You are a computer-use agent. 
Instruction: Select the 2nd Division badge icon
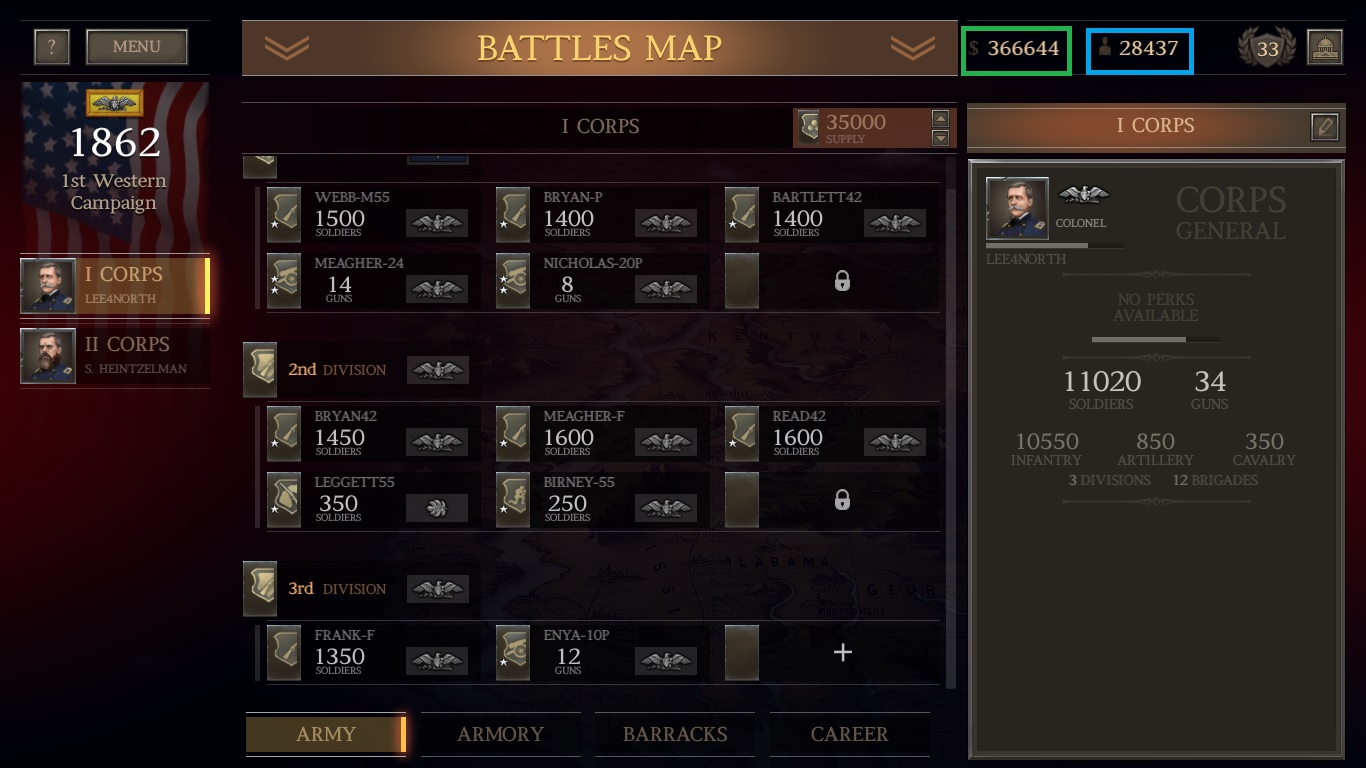click(x=260, y=370)
